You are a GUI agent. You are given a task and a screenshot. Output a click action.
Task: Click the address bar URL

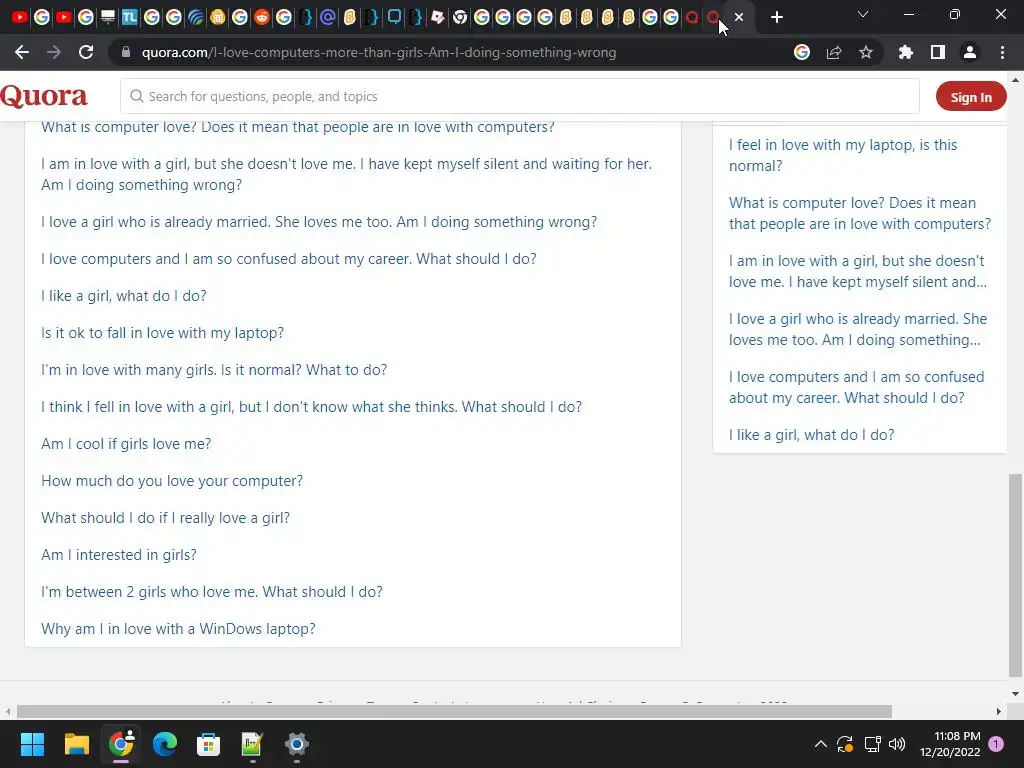tap(379, 52)
